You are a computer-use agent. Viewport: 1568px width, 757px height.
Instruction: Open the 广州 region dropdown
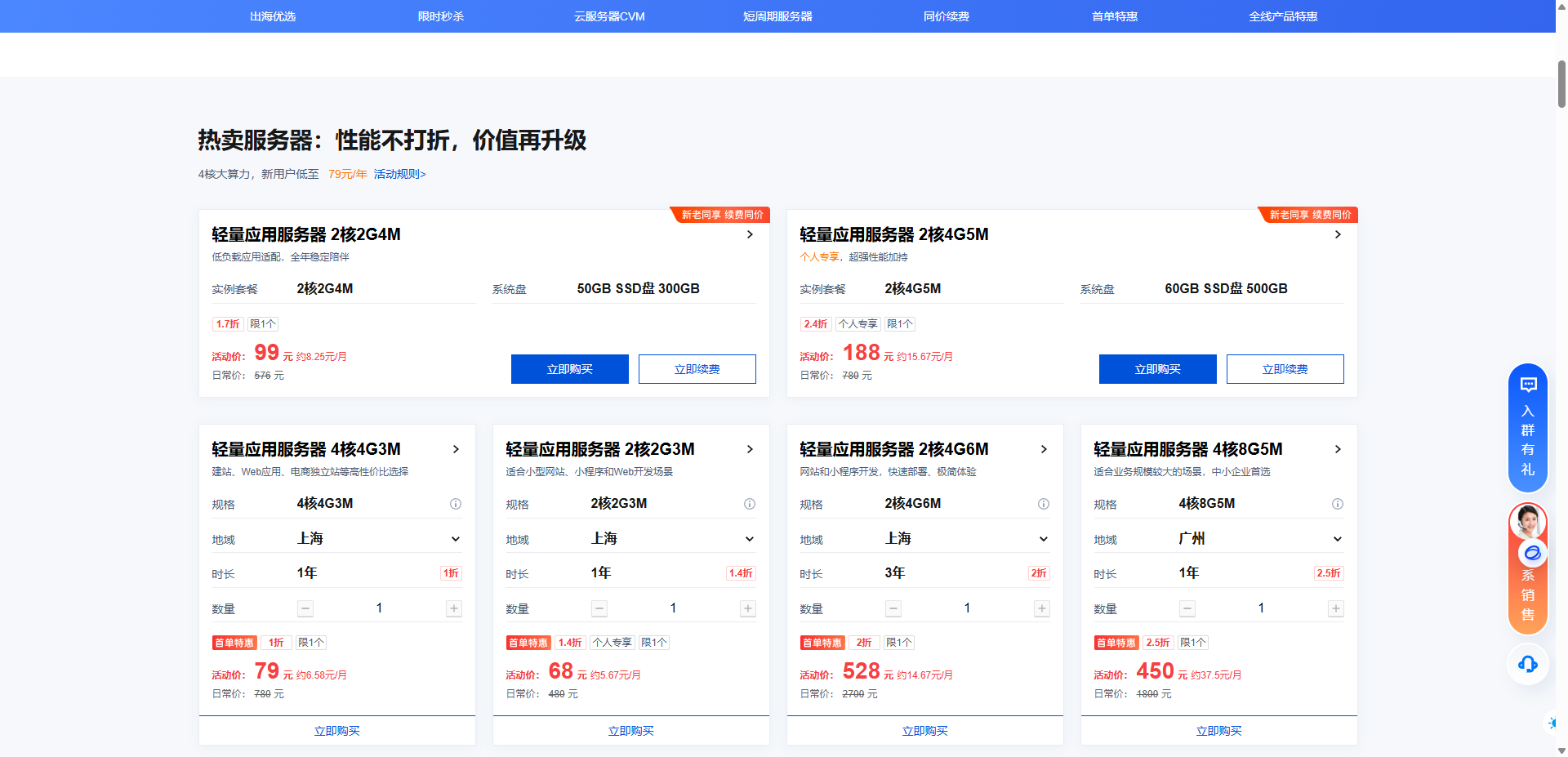1338,539
